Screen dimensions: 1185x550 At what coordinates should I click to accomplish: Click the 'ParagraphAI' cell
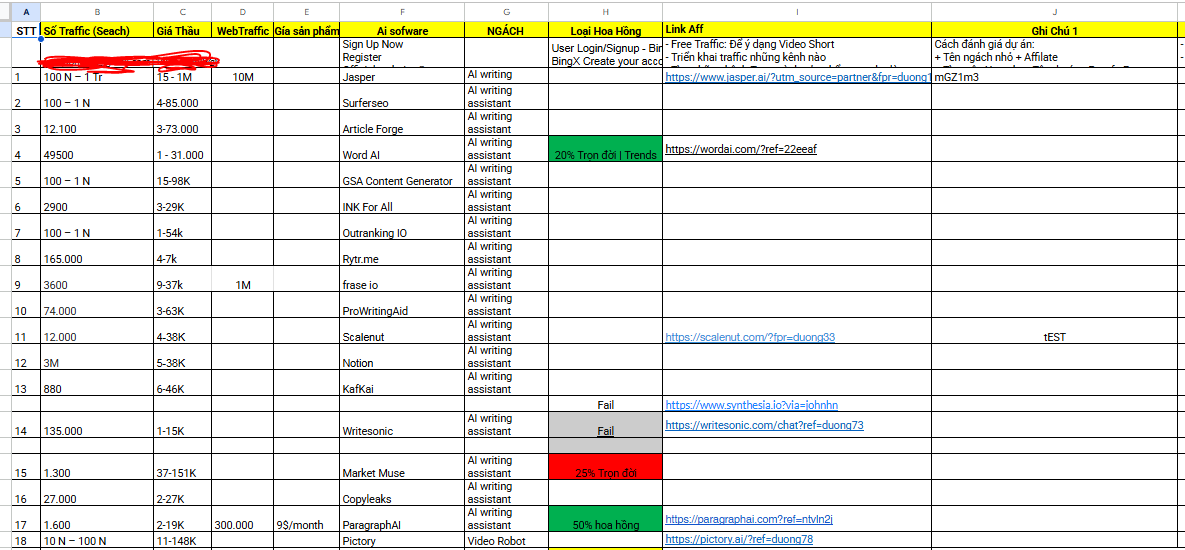(x=402, y=518)
